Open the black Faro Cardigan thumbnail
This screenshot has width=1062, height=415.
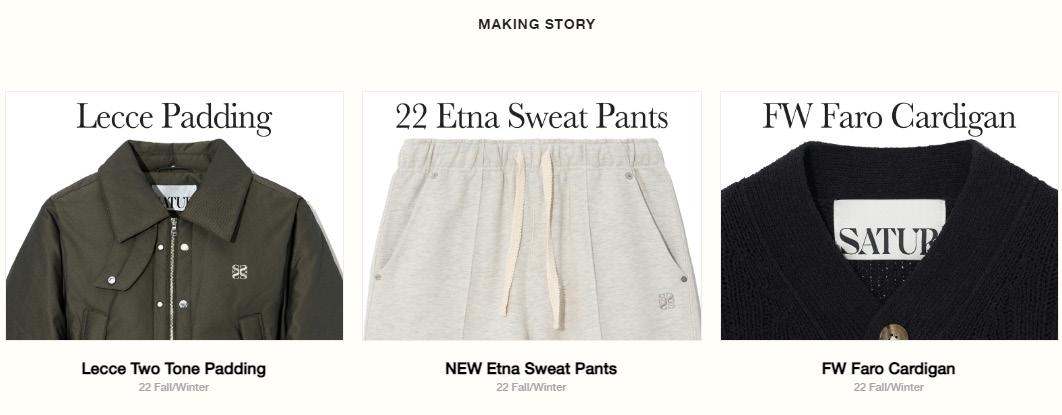pos(889,216)
